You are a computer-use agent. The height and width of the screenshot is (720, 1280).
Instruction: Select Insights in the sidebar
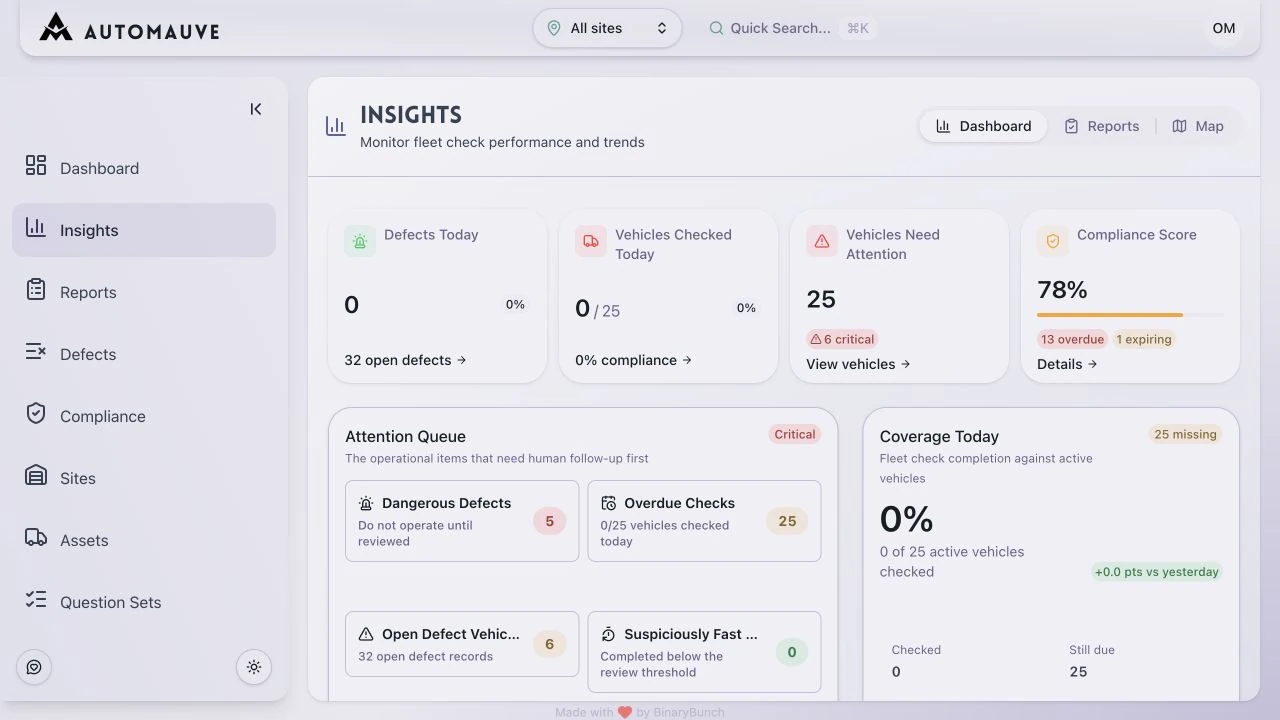[144, 230]
